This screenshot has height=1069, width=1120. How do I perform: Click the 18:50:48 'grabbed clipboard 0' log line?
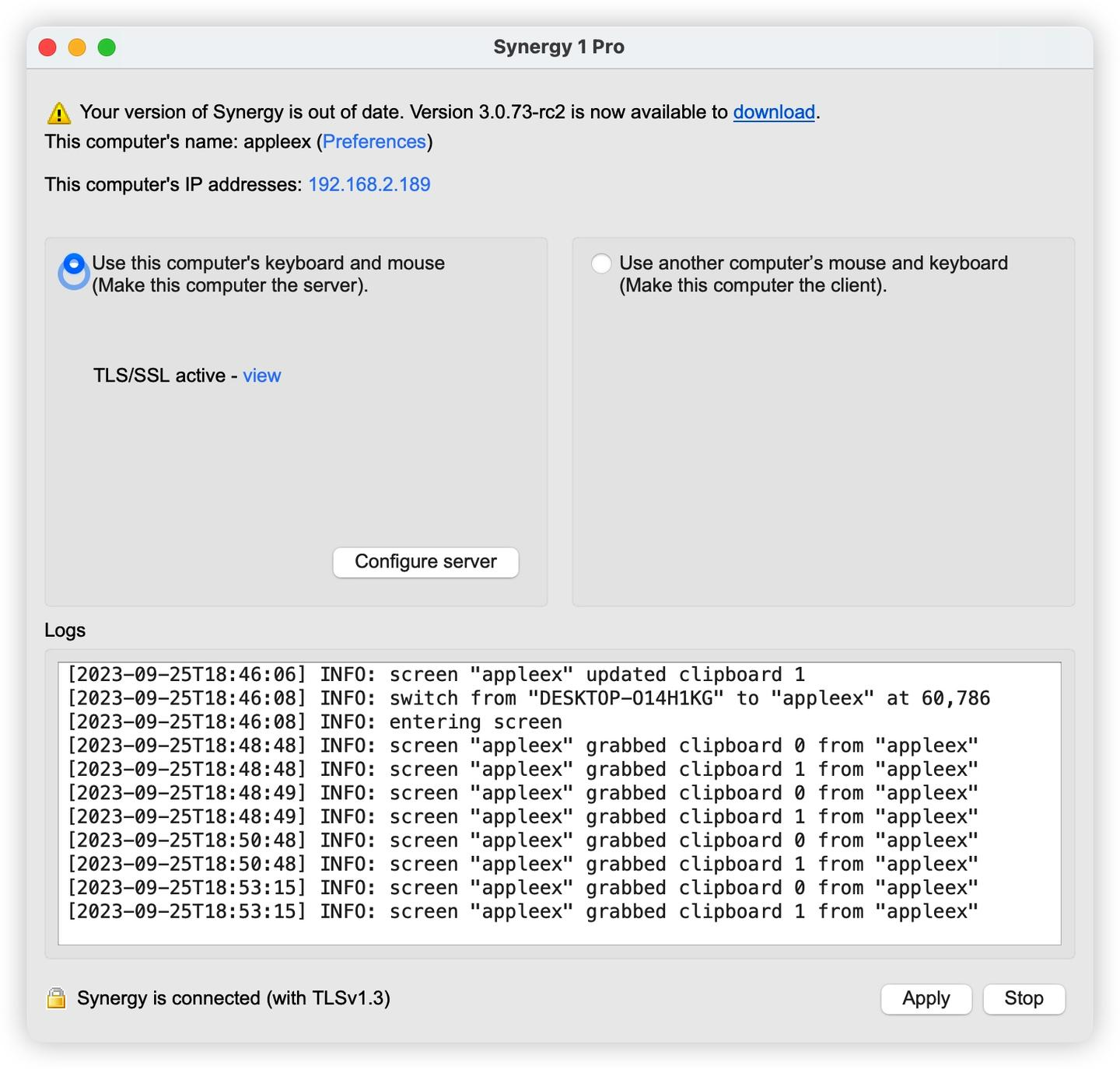[x=523, y=840]
